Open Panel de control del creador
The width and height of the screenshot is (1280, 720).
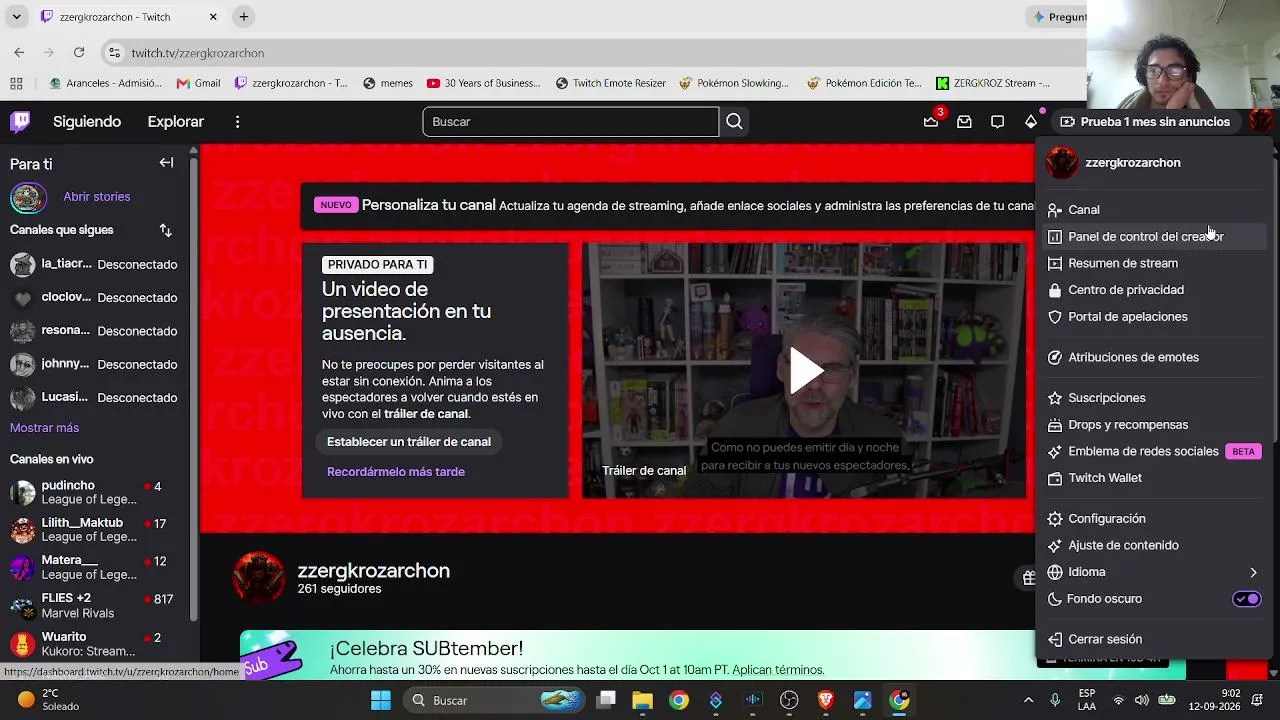[x=1154, y=237]
